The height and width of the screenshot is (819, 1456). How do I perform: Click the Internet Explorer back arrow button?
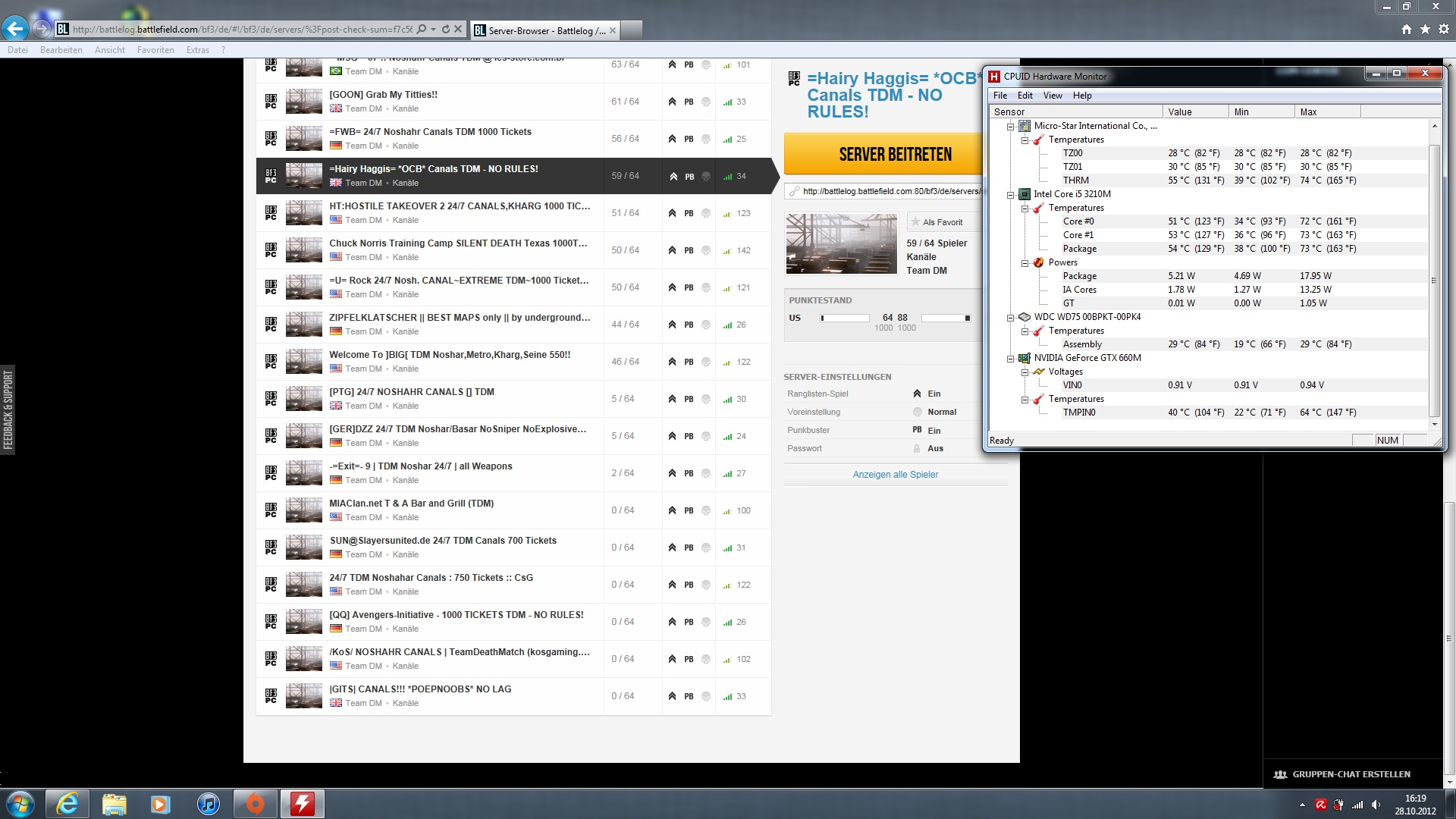(x=15, y=29)
